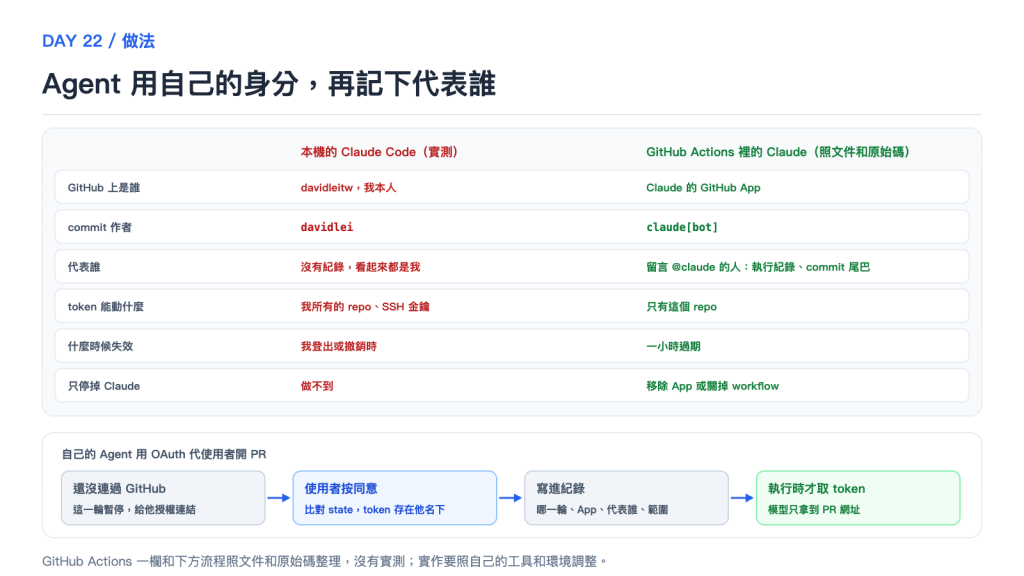Click the red cell '做不到'
The image size is (1024, 576).
pos(317,386)
